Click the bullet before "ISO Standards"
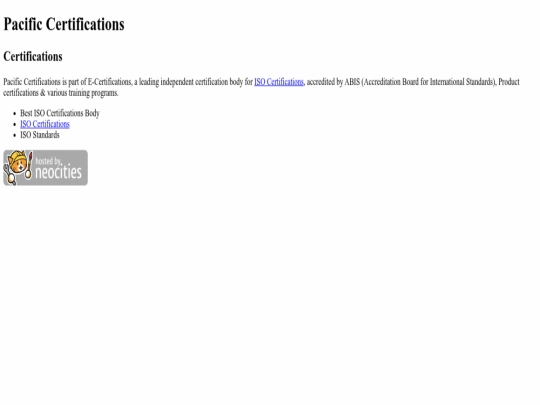Screen dimensions: 540x405 point(14,135)
